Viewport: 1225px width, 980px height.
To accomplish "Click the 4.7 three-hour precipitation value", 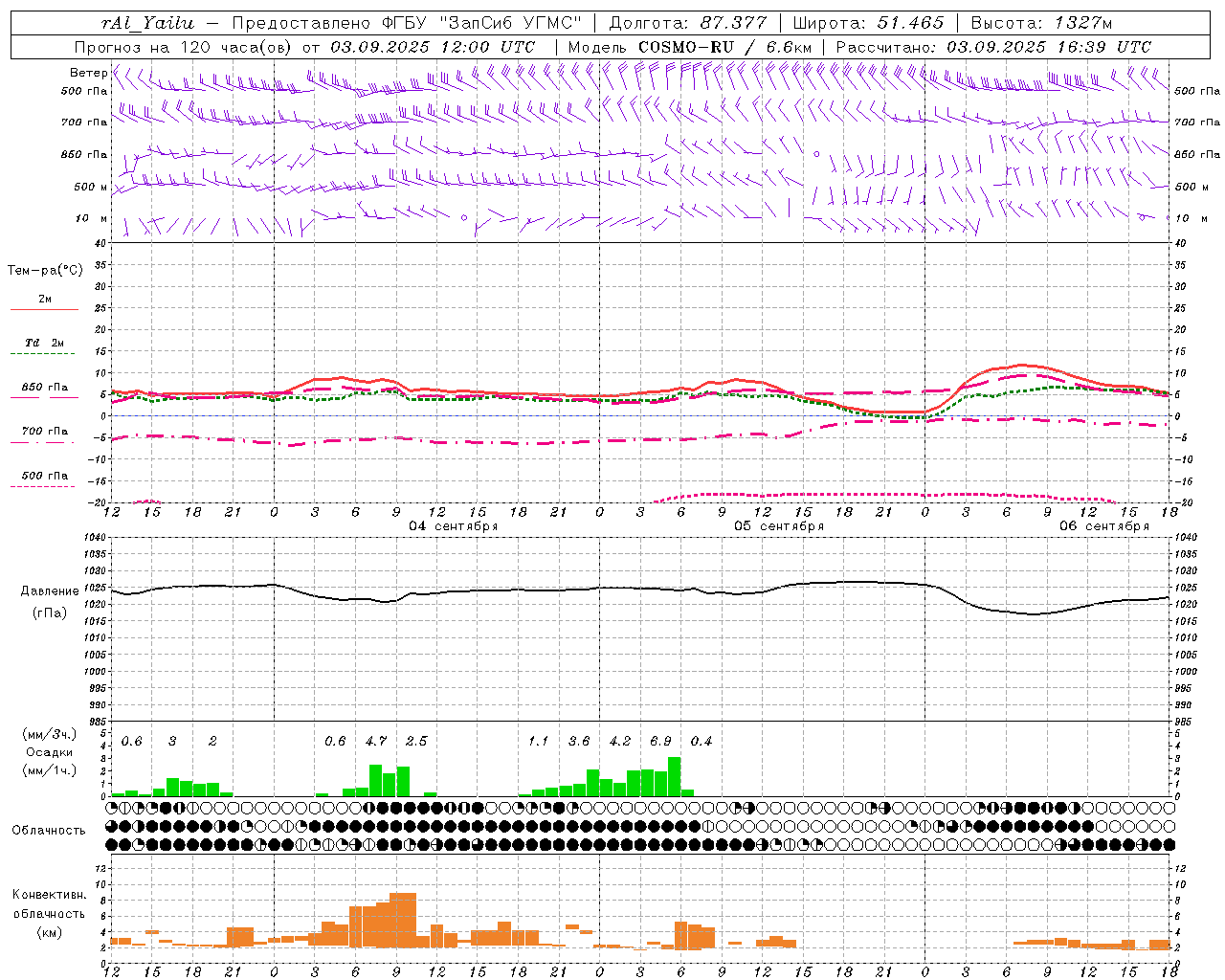I will 376,741.
